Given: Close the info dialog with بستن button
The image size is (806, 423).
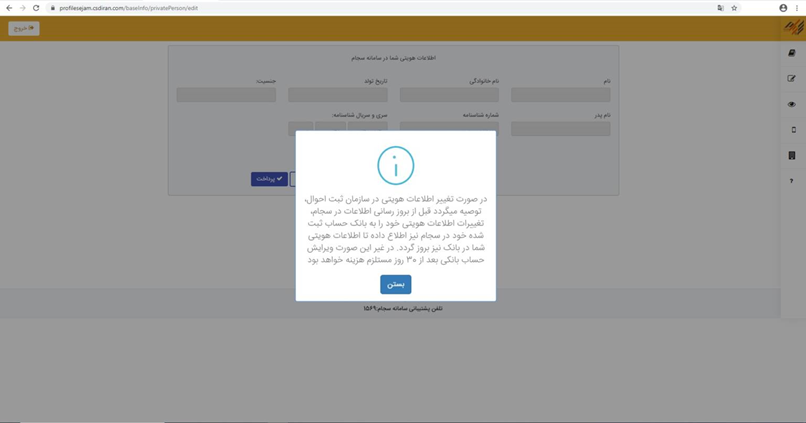Looking at the screenshot, I should pyautogui.click(x=395, y=284).
